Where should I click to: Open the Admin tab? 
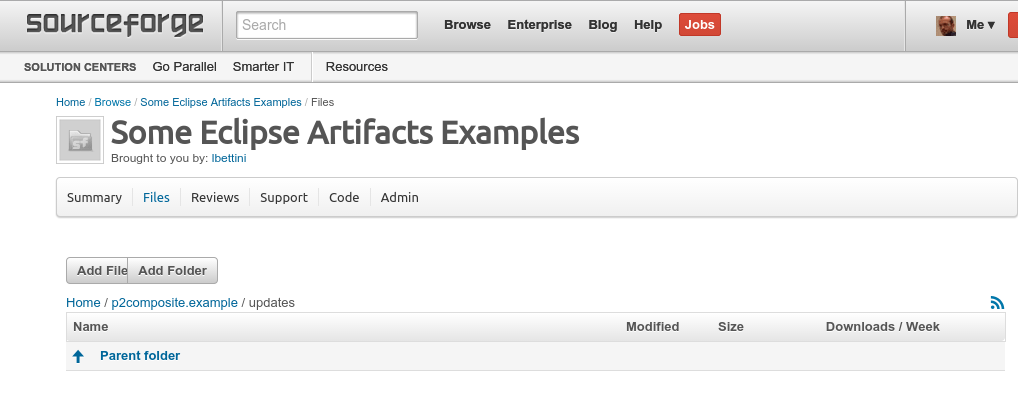tap(399, 198)
